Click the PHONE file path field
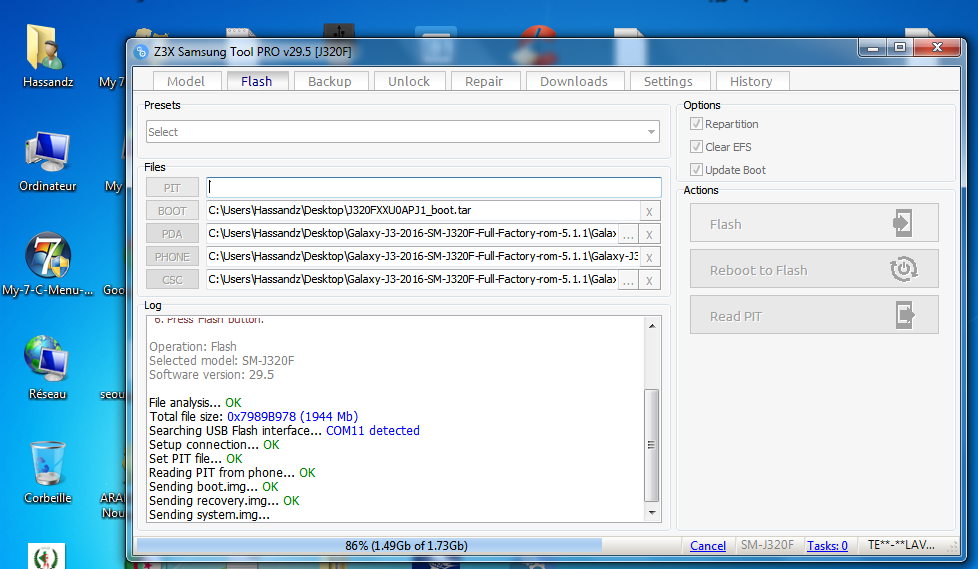The width and height of the screenshot is (978, 569). tap(423, 256)
